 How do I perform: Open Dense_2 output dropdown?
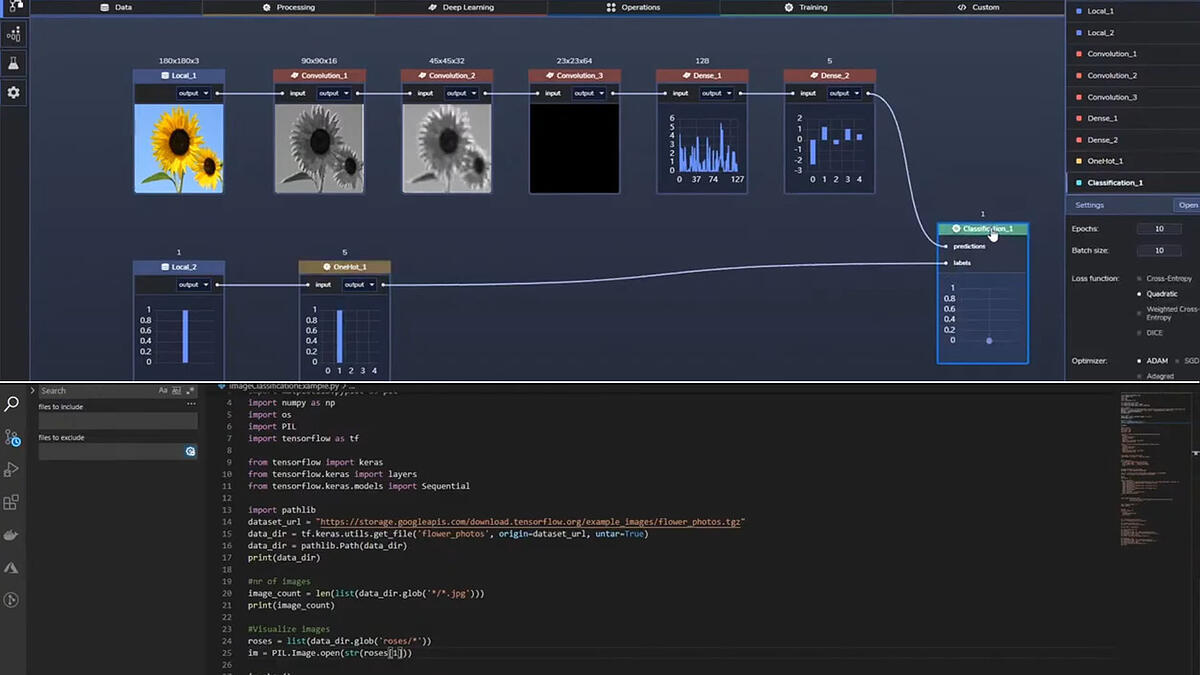click(x=844, y=93)
